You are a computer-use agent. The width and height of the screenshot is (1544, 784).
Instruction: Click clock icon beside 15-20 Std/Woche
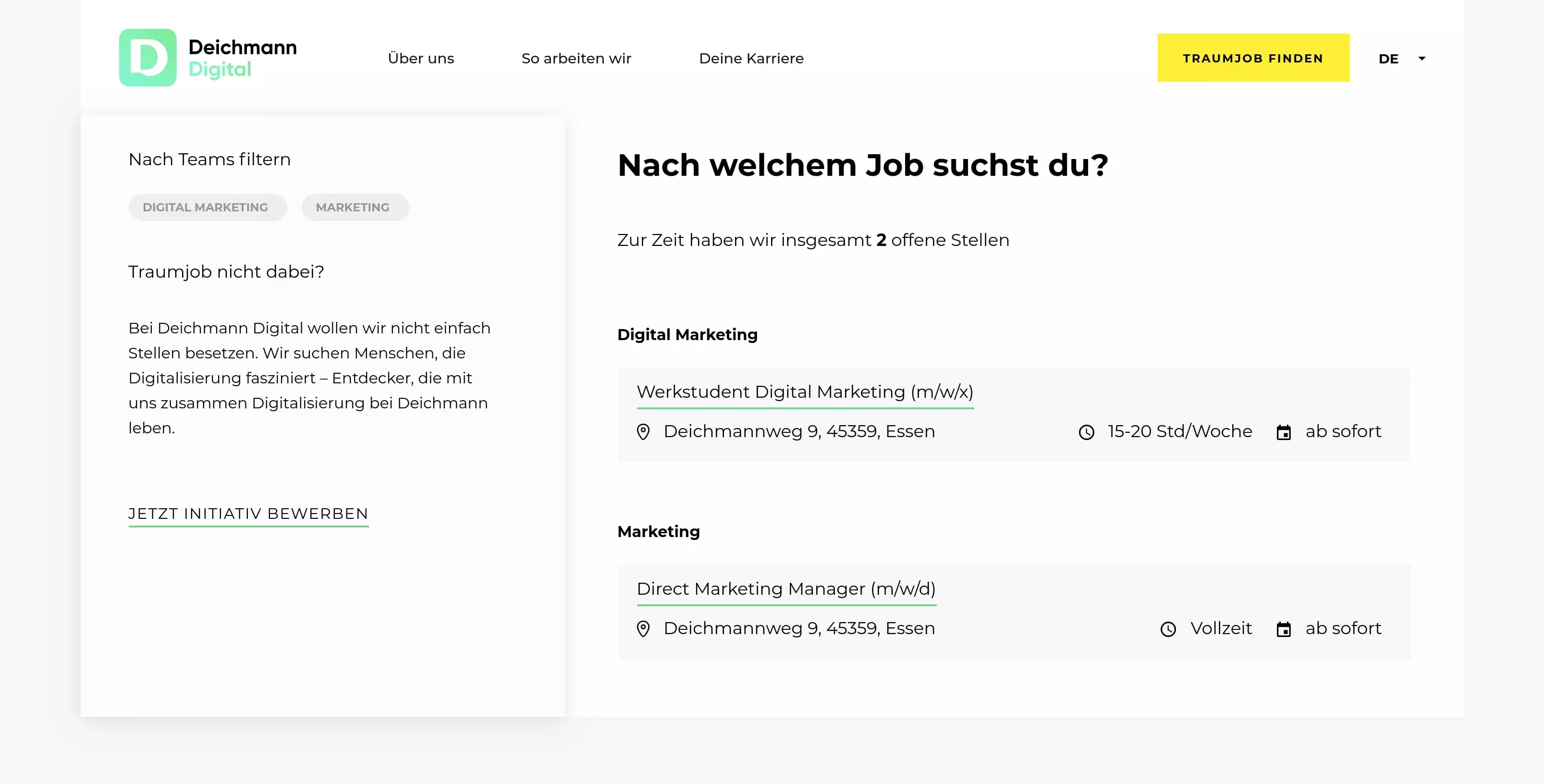point(1087,432)
